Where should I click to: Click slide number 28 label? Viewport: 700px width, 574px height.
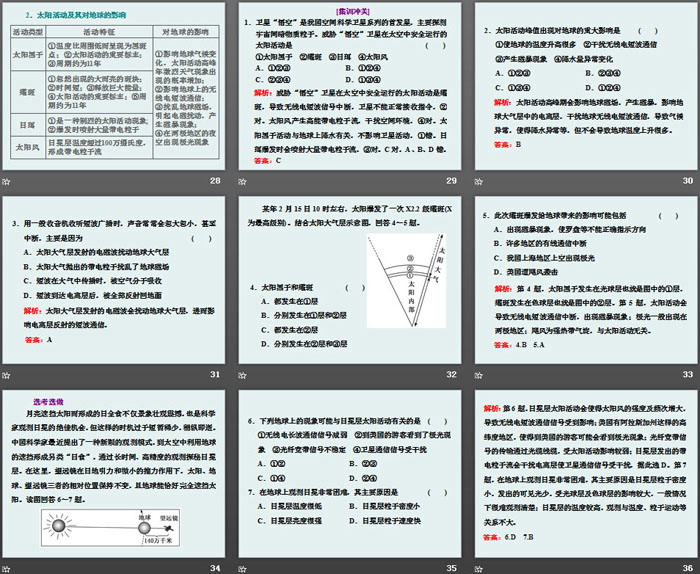[215, 181]
